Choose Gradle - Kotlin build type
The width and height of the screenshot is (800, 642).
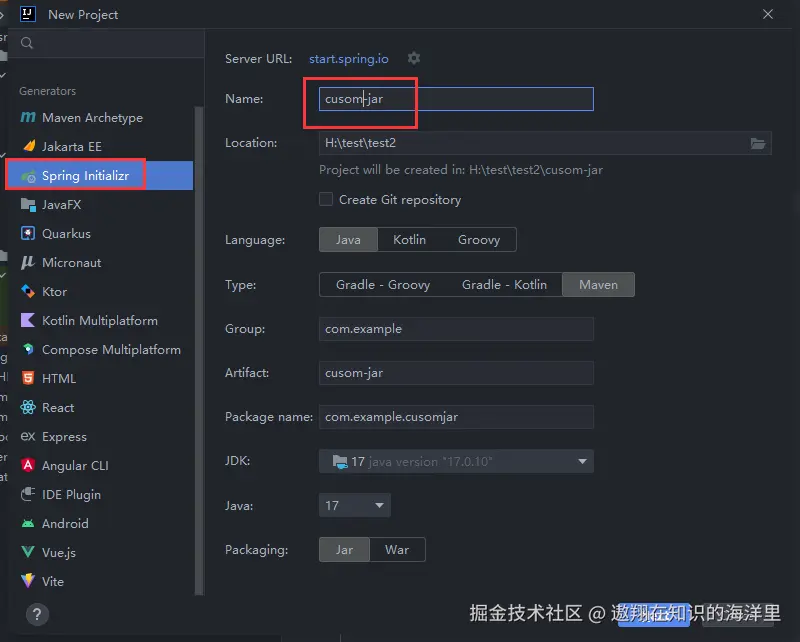point(504,284)
